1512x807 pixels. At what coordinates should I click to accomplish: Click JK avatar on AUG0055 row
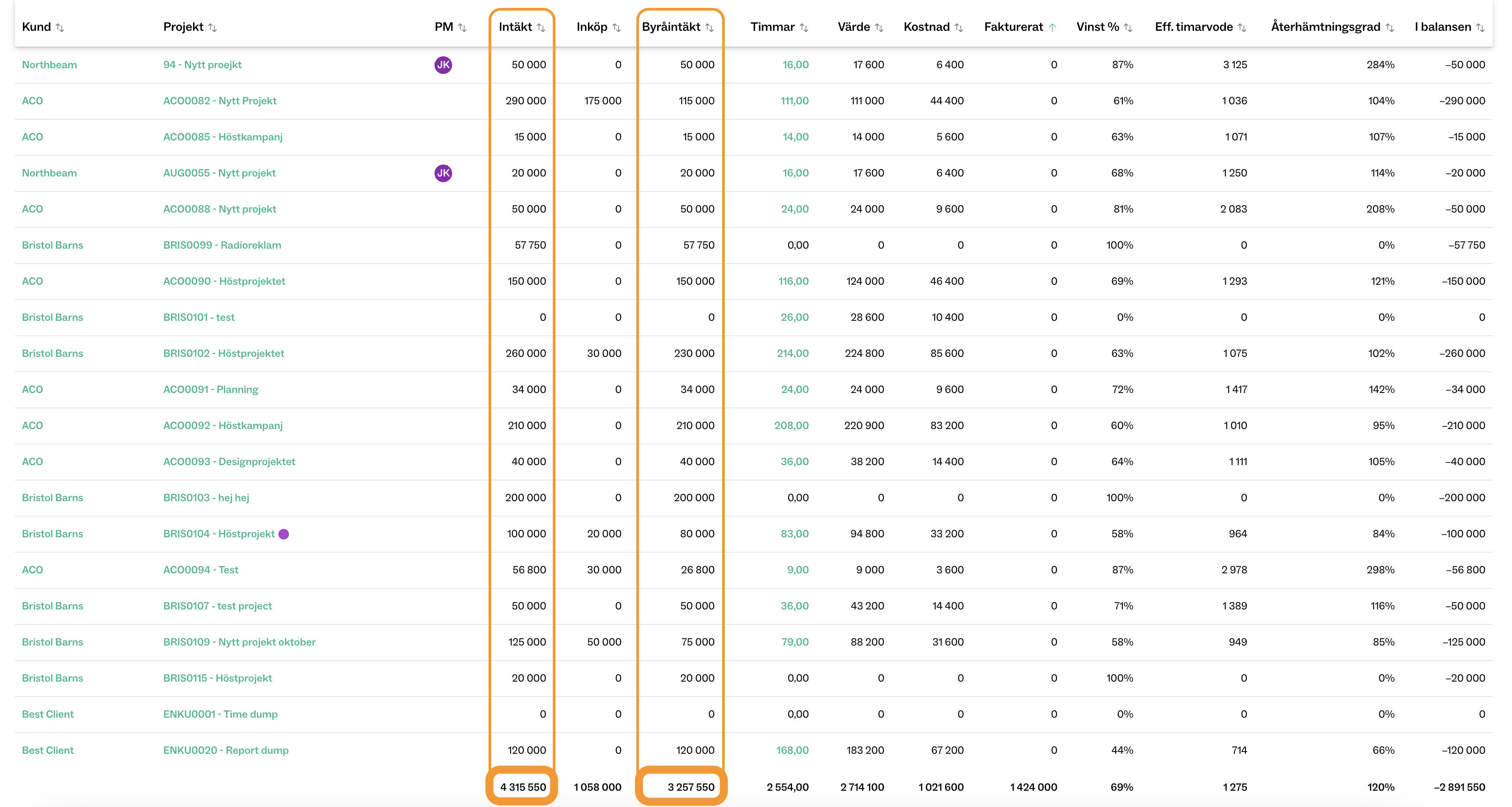point(443,173)
